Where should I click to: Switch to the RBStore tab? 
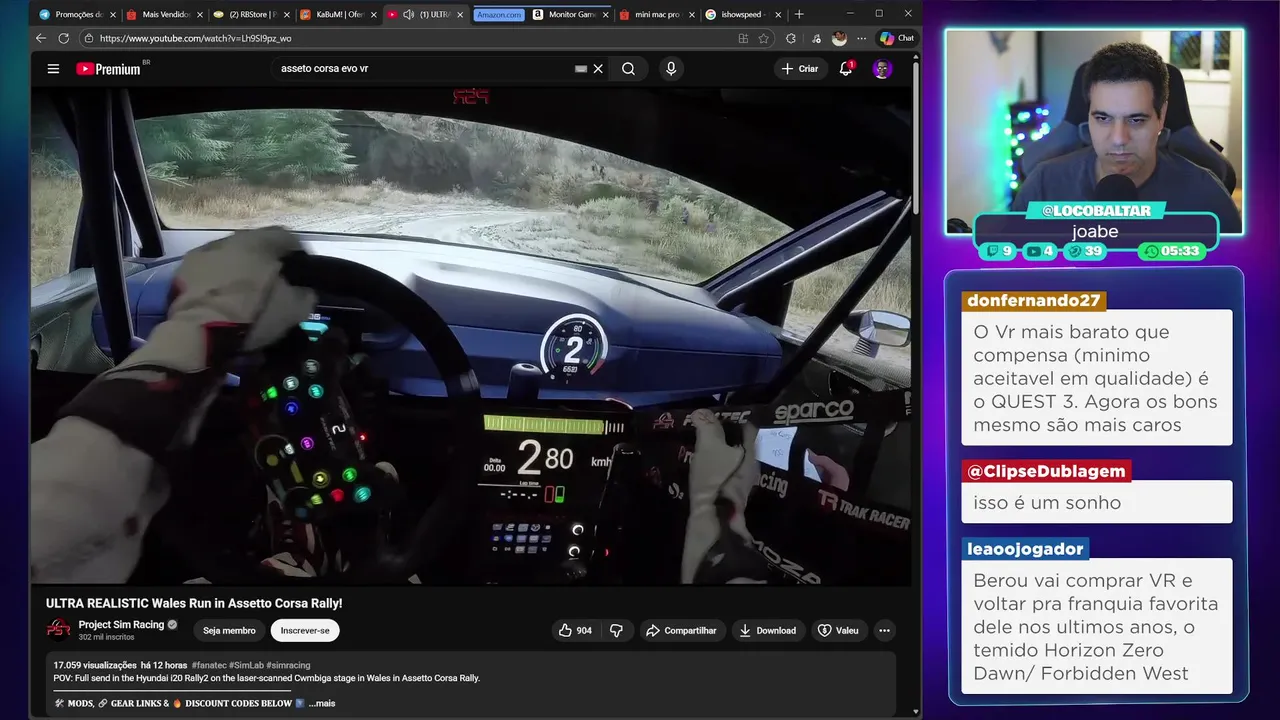pyautogui.click(x=250, y=14)
